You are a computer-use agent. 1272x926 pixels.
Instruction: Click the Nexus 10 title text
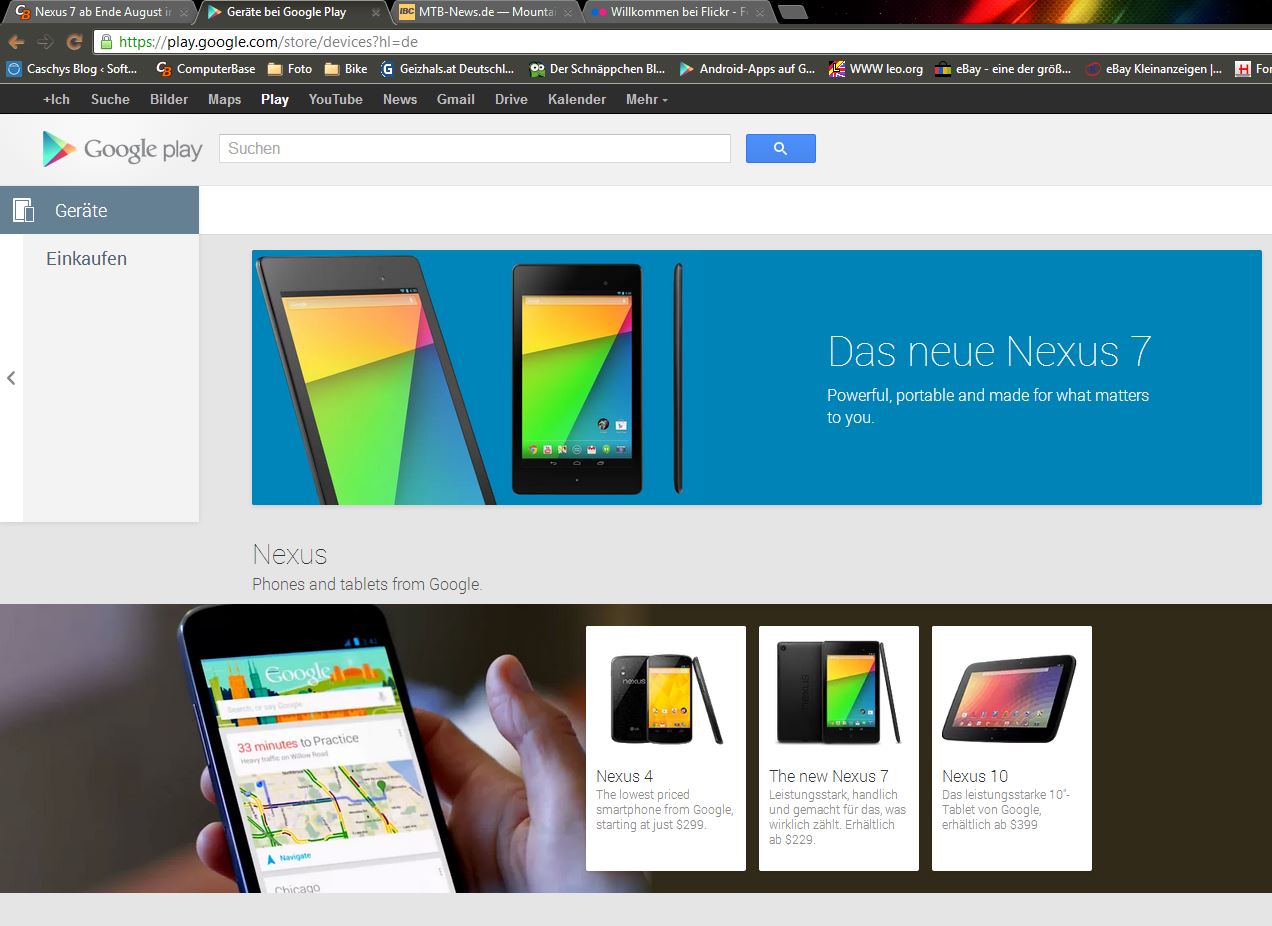(975, 776)
